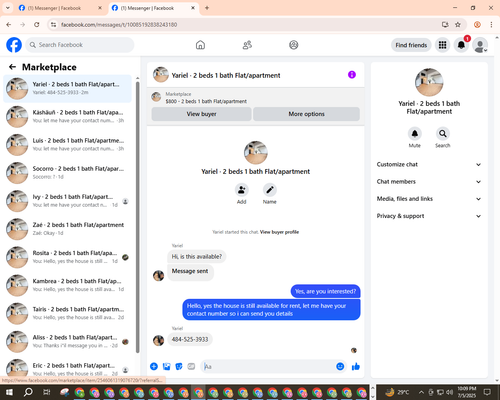500x400 pixels.
Task: Show hidden system tray icons
Action: point(421,392)
